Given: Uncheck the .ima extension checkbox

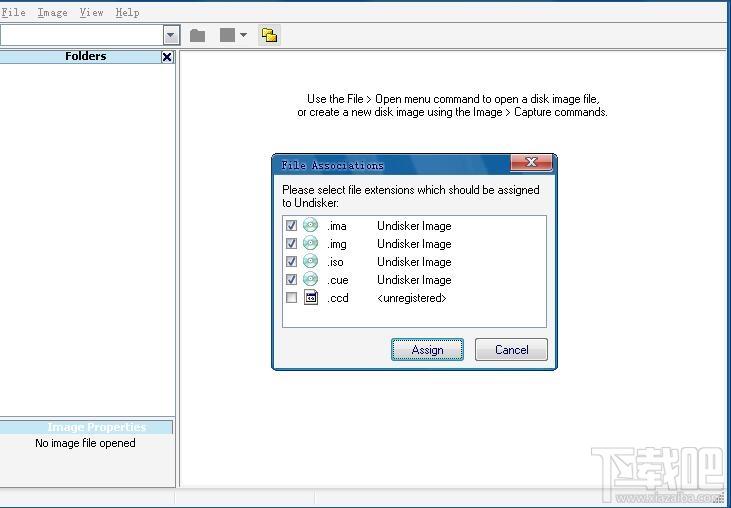Looking at the screenshot, I should coord(291,226).
